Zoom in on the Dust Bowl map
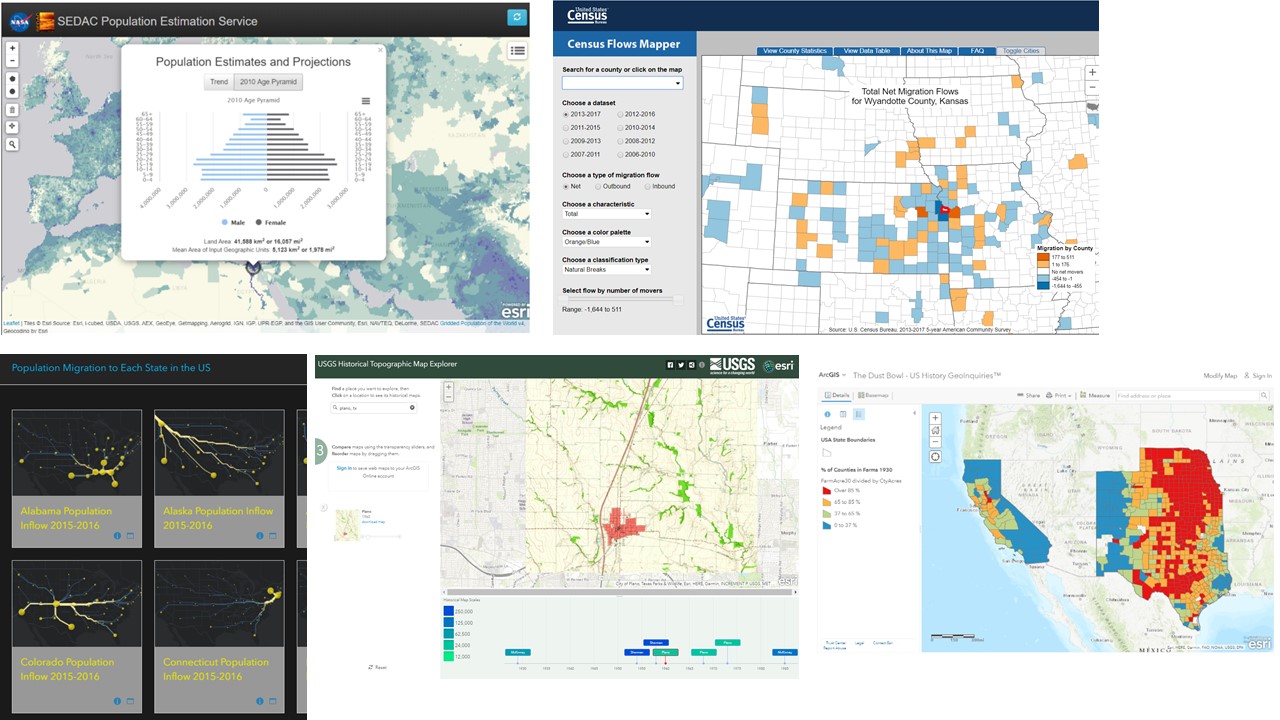This screenshot has width=1280, height=720. point(935,419)
